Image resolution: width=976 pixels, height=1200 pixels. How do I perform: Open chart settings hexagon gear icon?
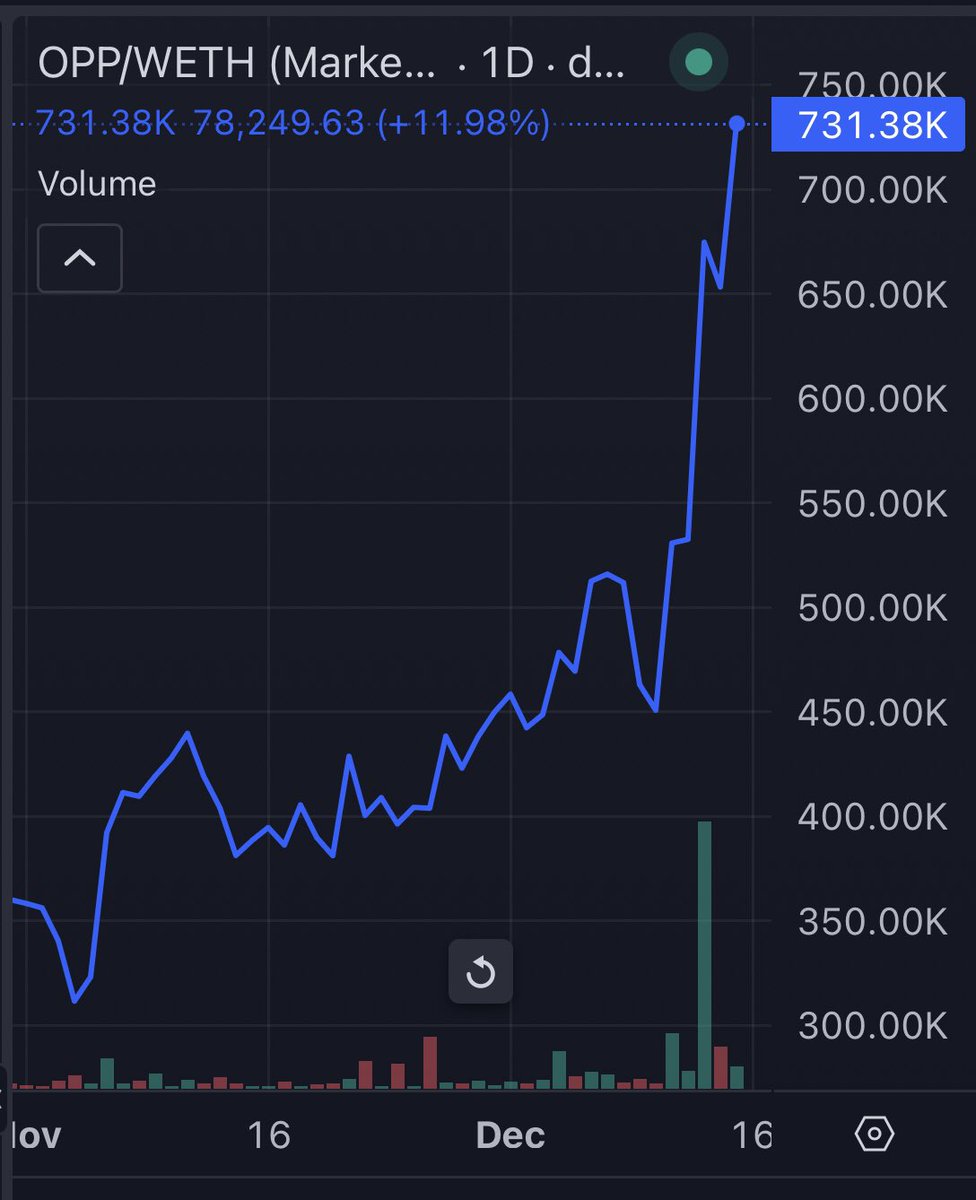tap(874, 1134)
